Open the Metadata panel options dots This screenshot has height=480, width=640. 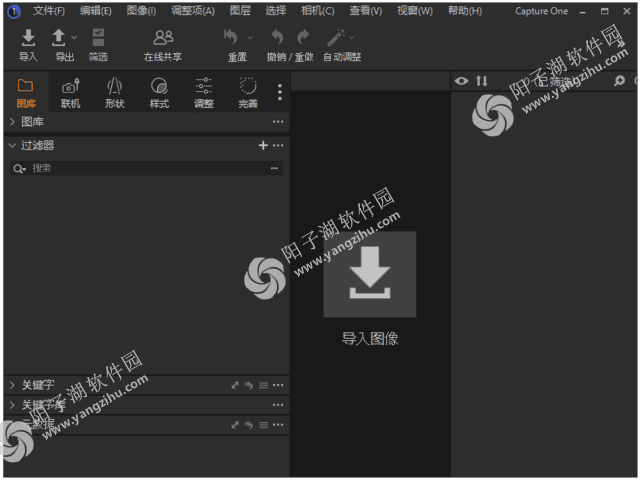pyautogui.click(x=278, y=425)
